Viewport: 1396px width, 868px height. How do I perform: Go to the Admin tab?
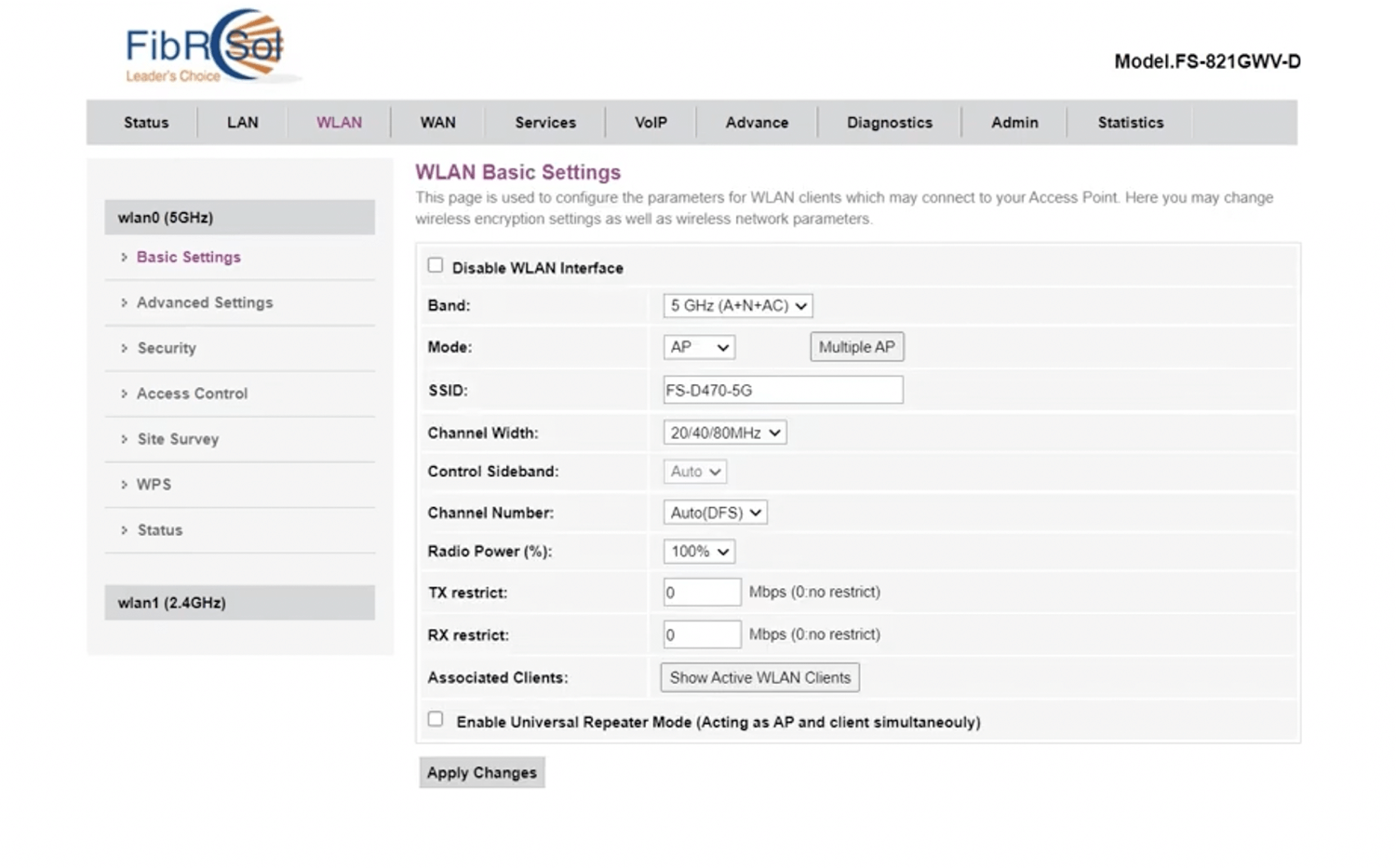coord(1013,123)
